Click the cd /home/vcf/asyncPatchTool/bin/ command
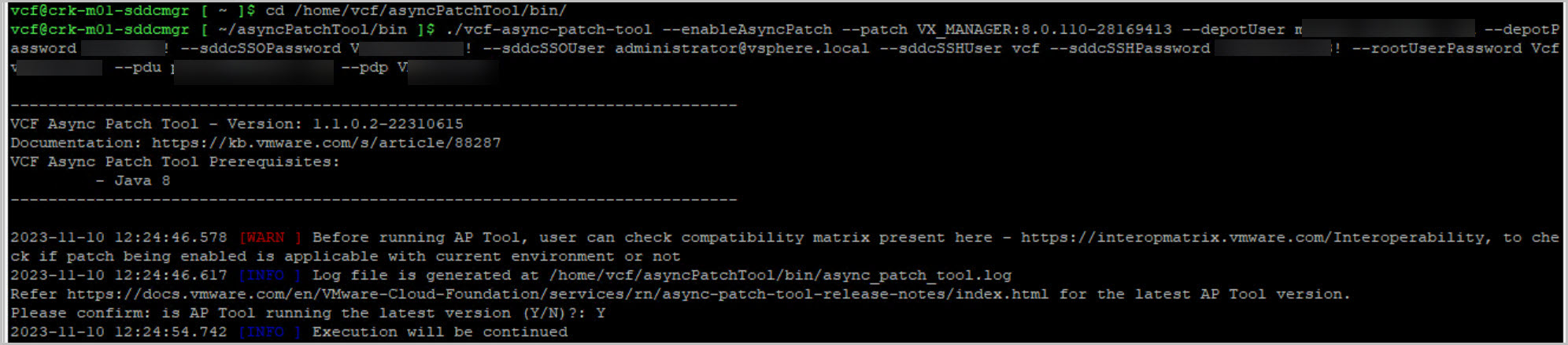The width and height of the screenshot is (1568, 345). pyautogui.click(x=416, y=10)
